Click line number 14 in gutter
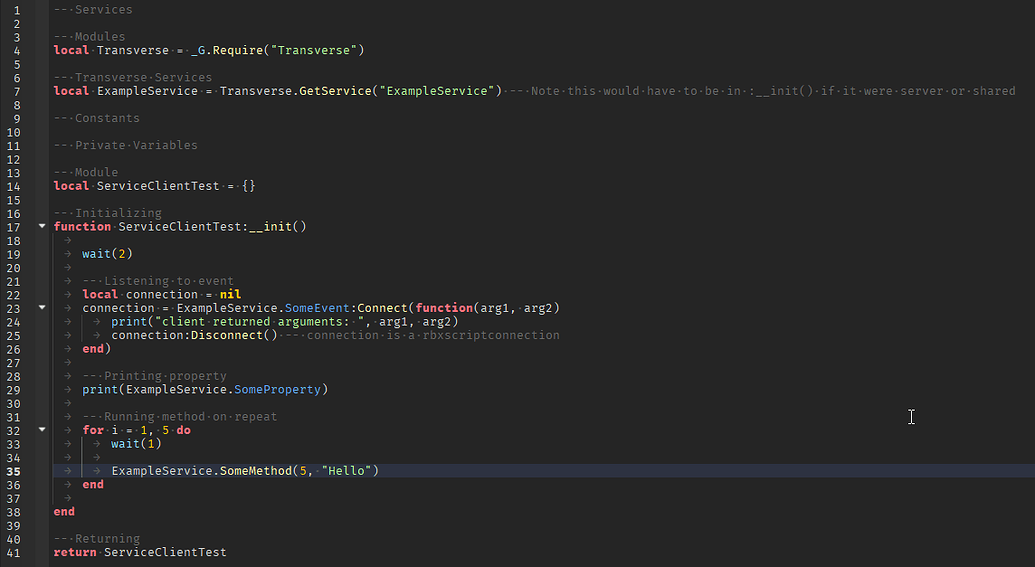The width and height of the screenshot is (1035, 567). pyautogui.click(x=14, y=187)
